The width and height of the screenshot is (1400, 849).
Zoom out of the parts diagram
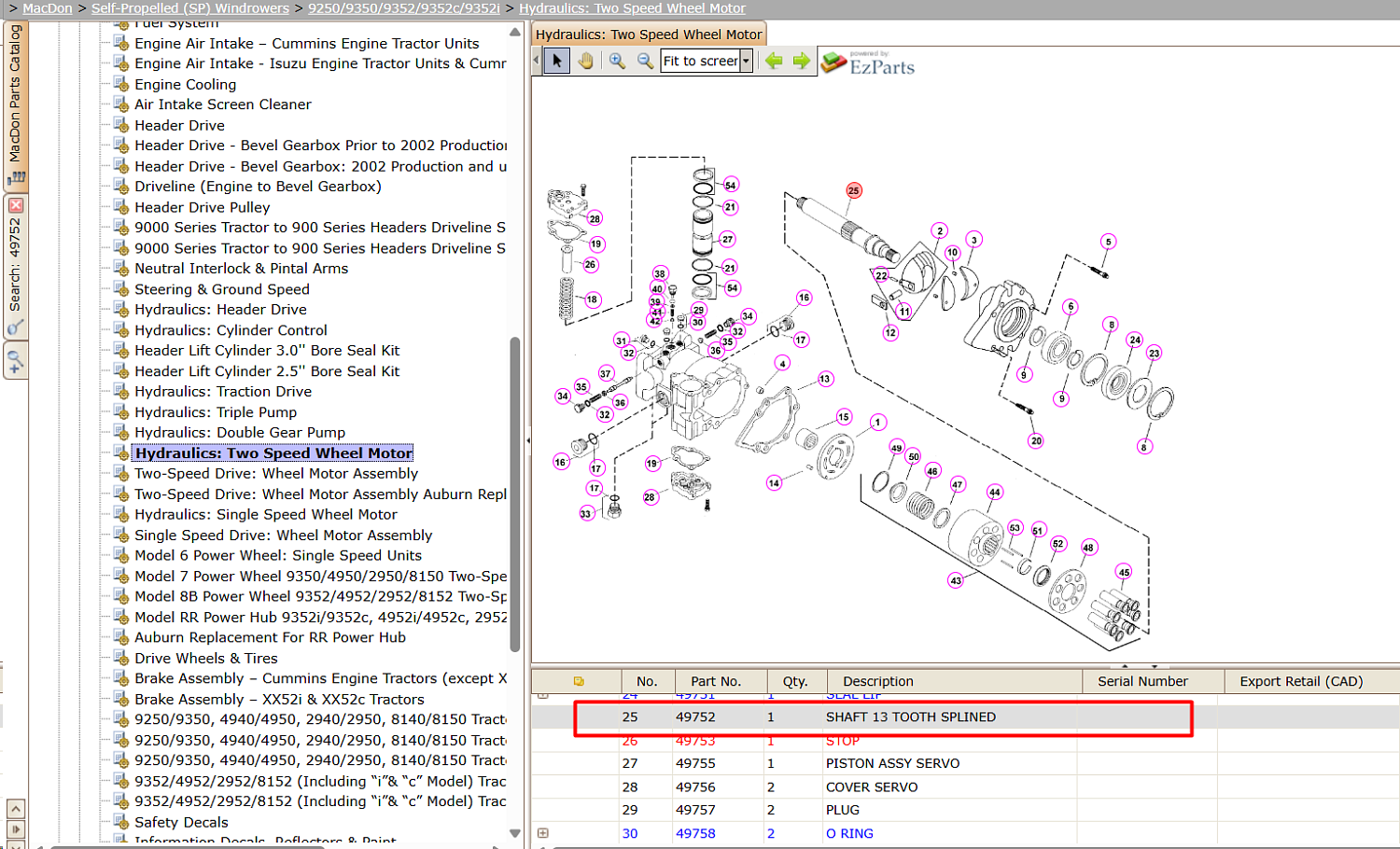pyautogui.click(x=645, y=61)
